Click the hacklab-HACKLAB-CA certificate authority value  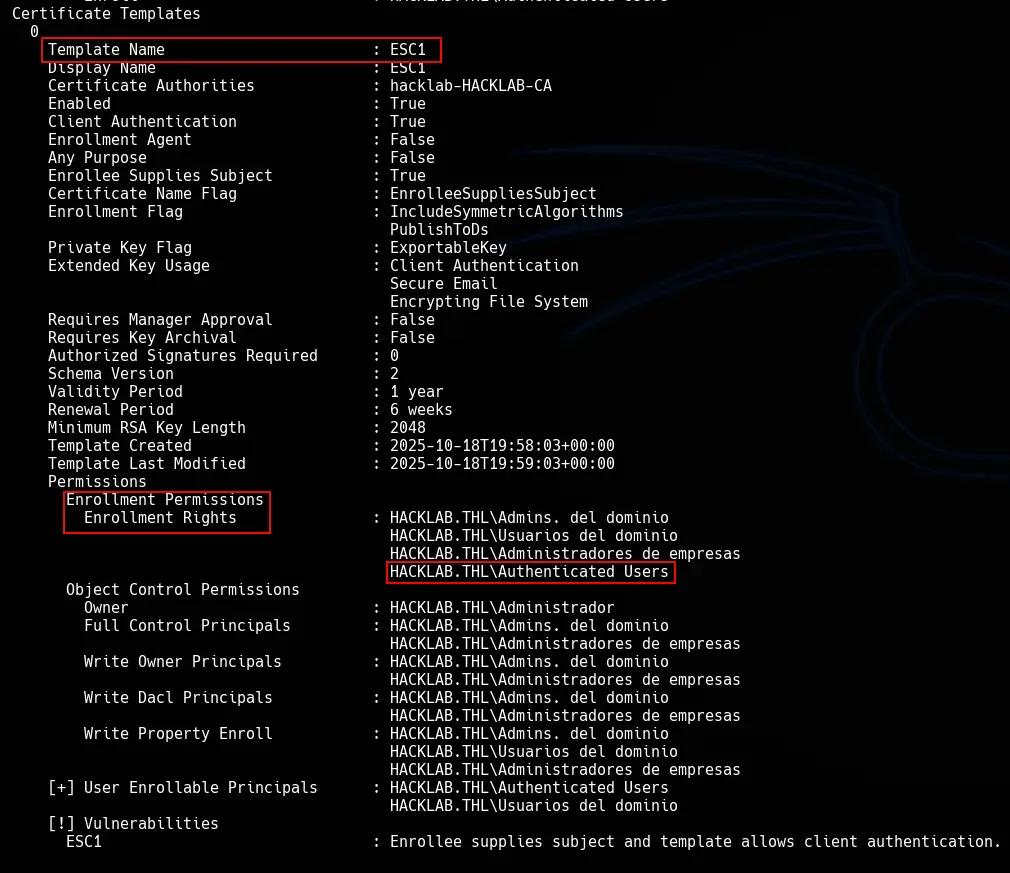[470, 85]
